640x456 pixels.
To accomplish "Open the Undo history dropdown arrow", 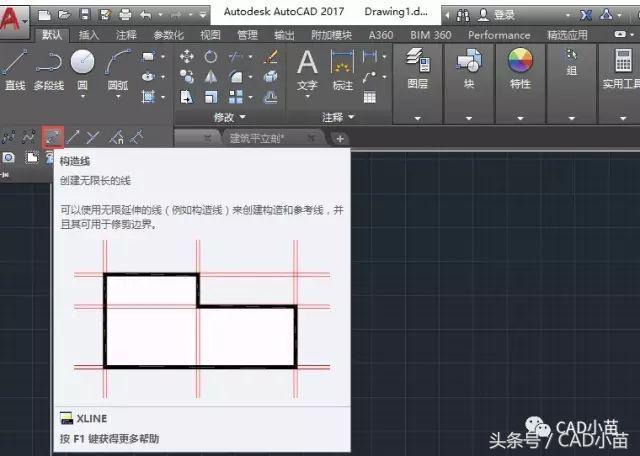I will [x=160, y=16].
